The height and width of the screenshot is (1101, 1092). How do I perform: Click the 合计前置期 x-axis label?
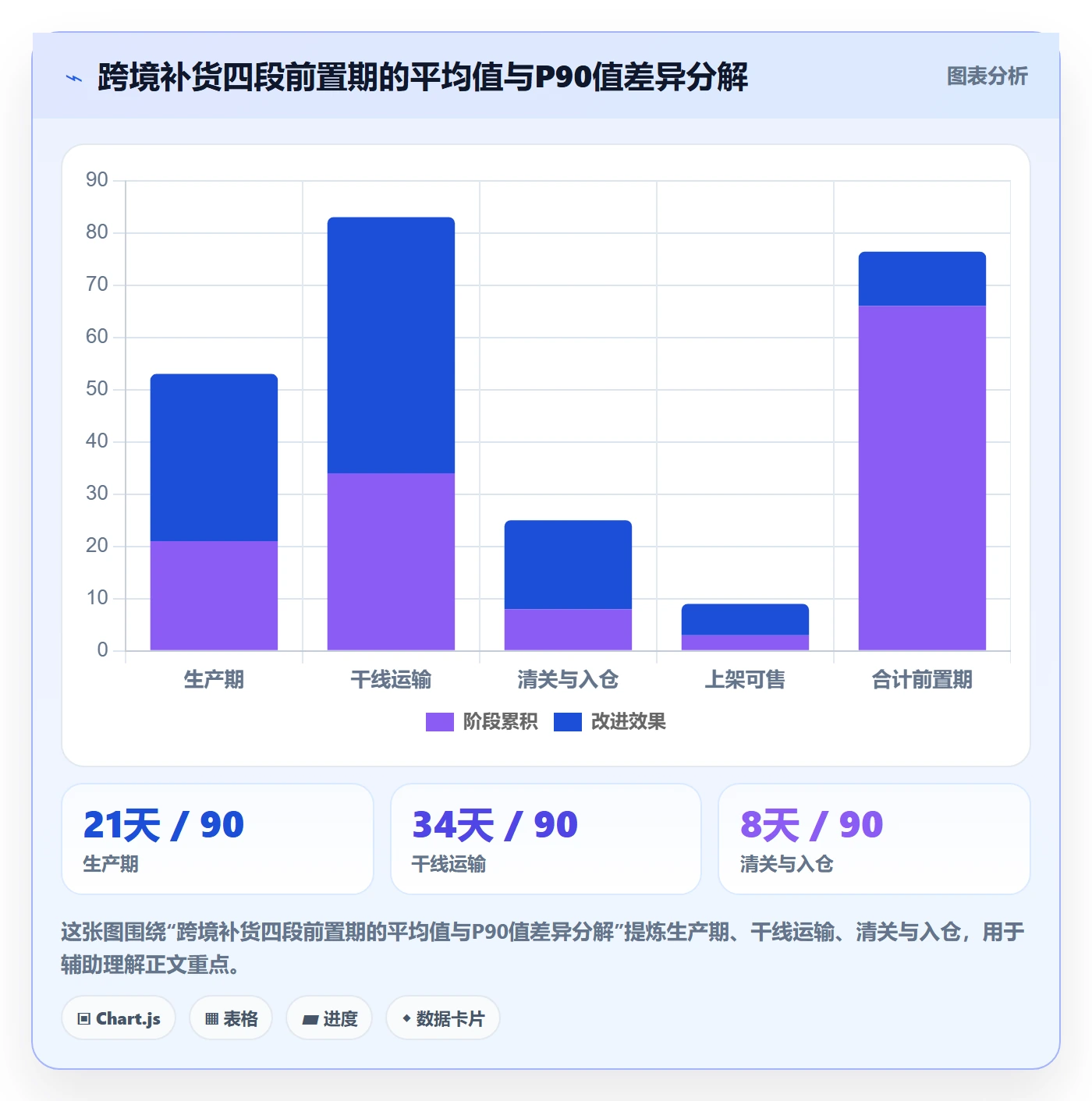pos(922,680)
